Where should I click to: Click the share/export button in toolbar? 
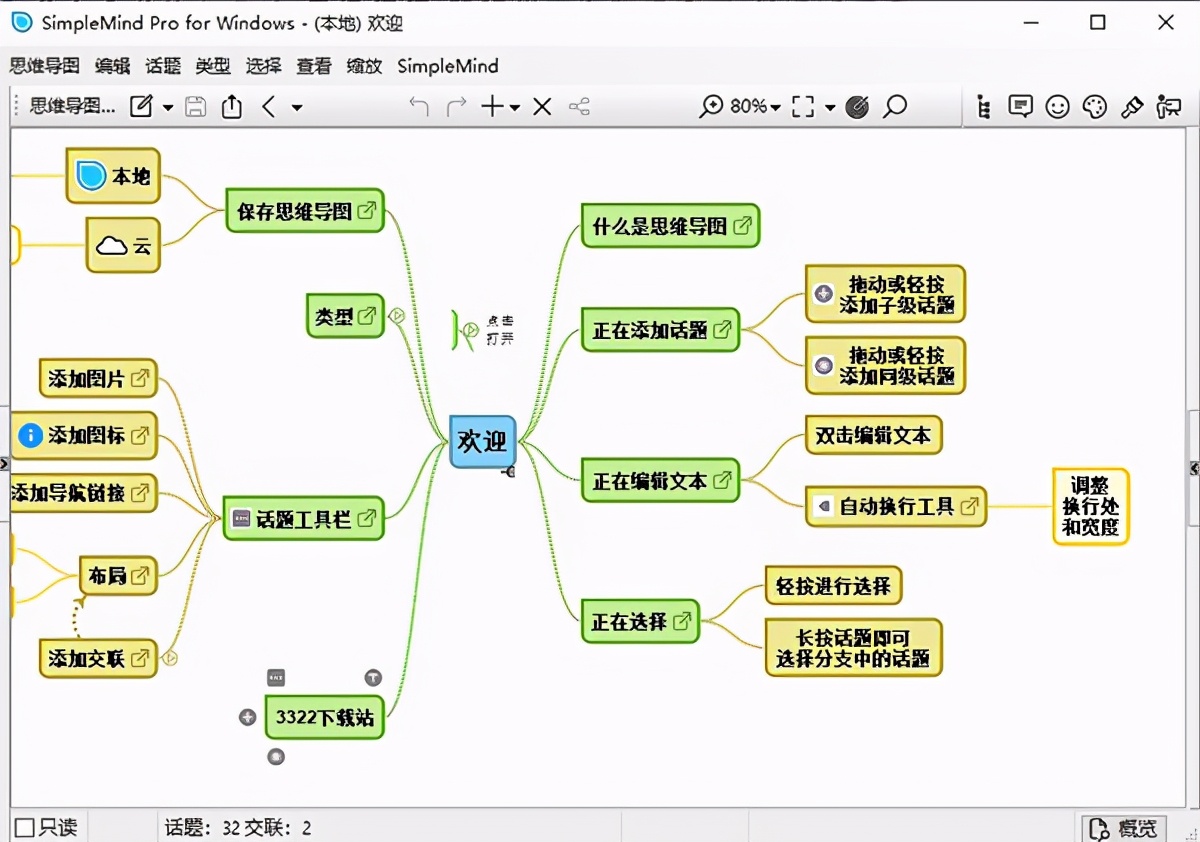pyautogui.click(x=231, y=106)
